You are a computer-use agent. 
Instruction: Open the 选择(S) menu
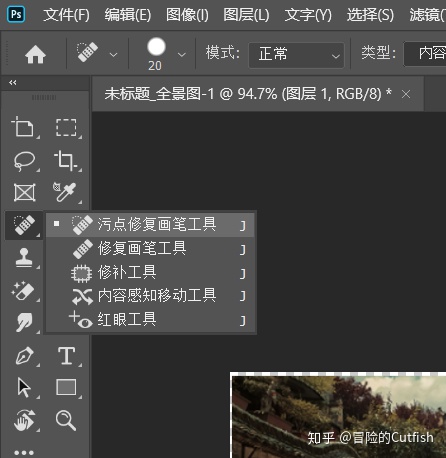tap(370, 15)
